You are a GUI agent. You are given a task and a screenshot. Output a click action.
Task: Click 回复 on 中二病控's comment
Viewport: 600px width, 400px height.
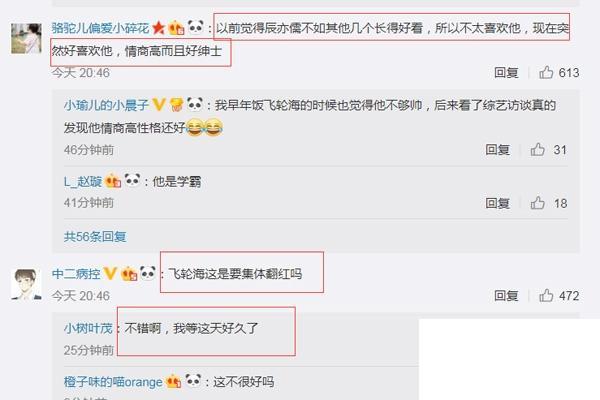click(x=506, y=296)
